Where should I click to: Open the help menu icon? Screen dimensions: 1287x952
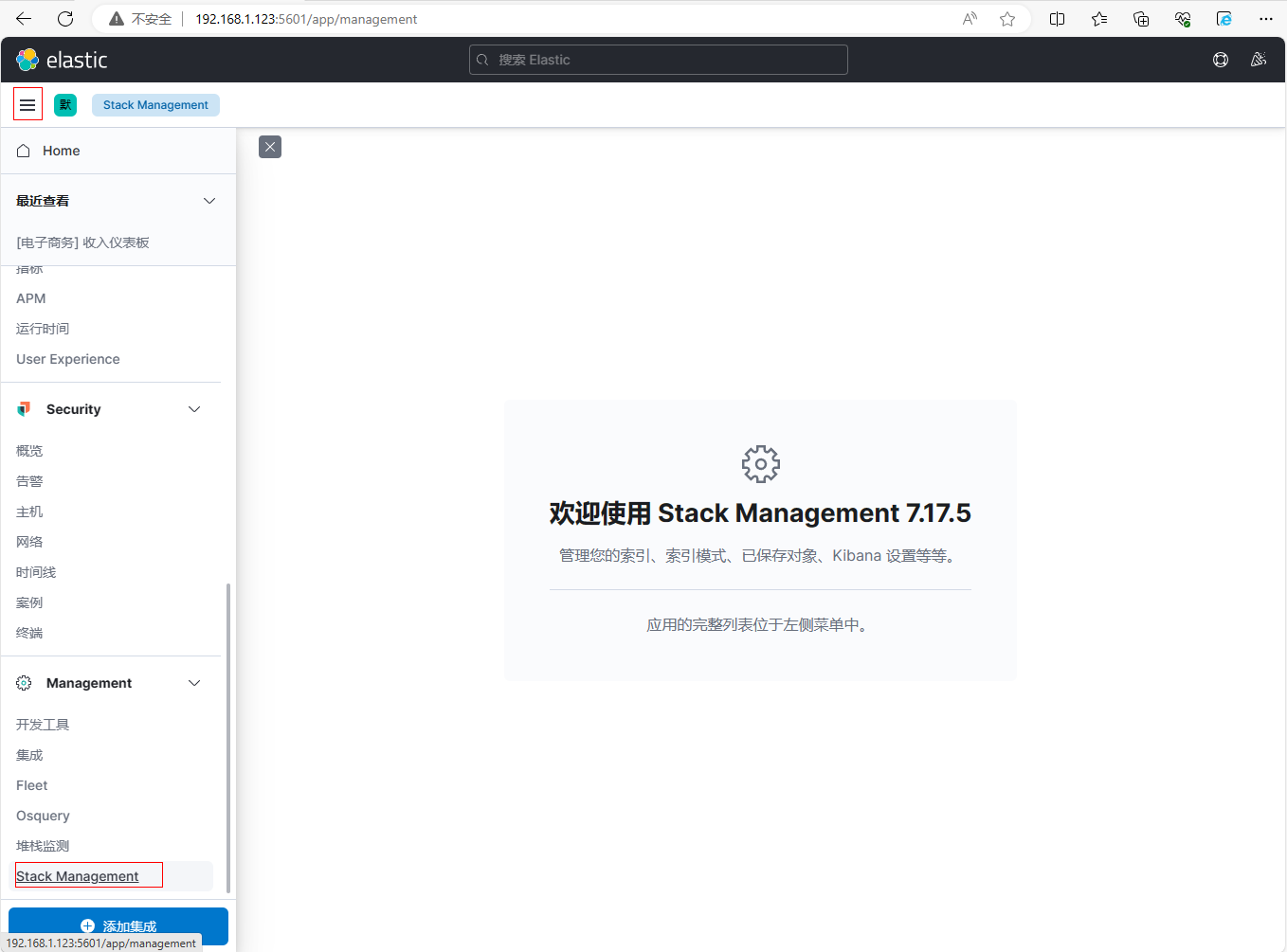click(1221, 60)
